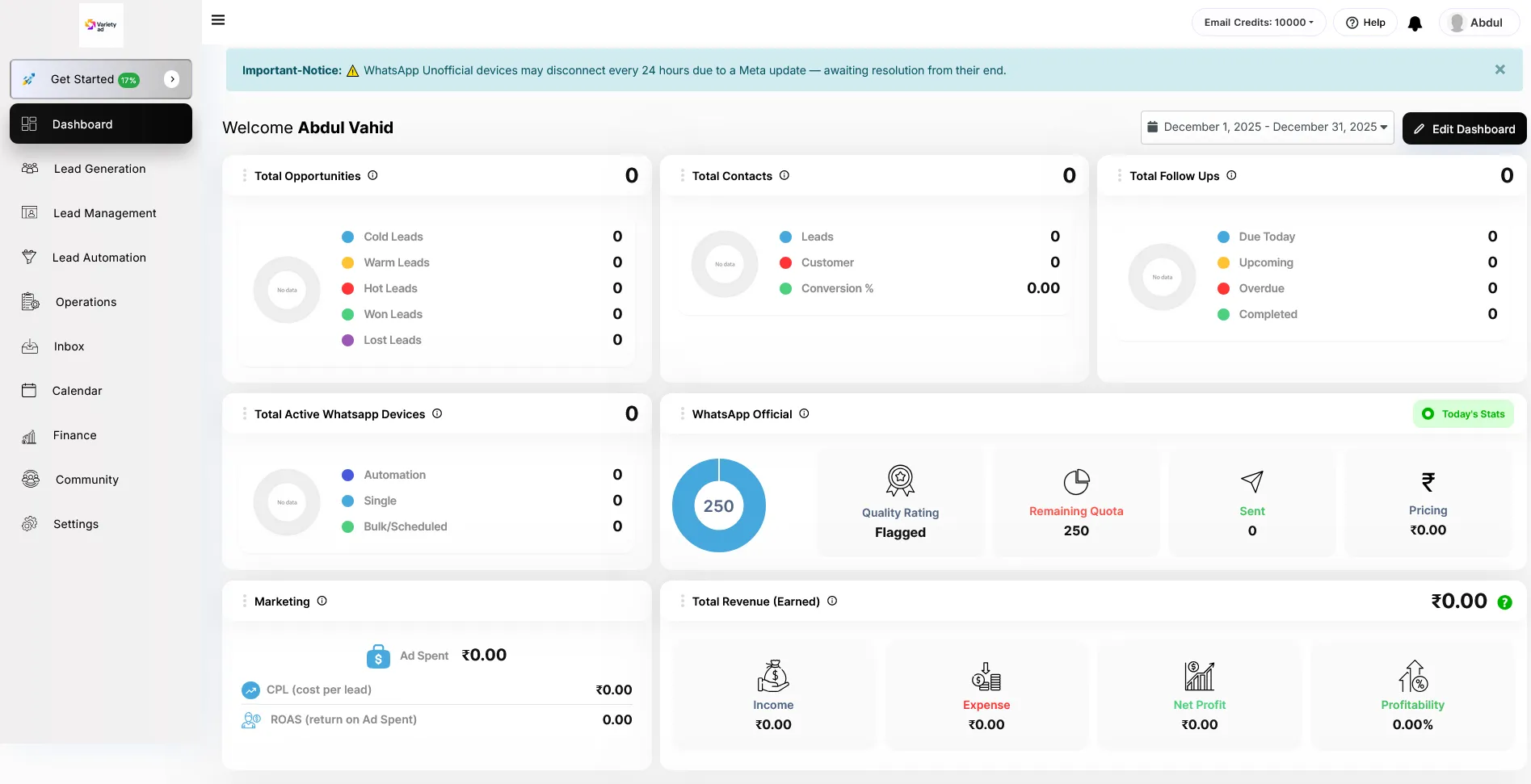
Task: Toggle the Cold Leads legend dot
Action: (348, 237)
